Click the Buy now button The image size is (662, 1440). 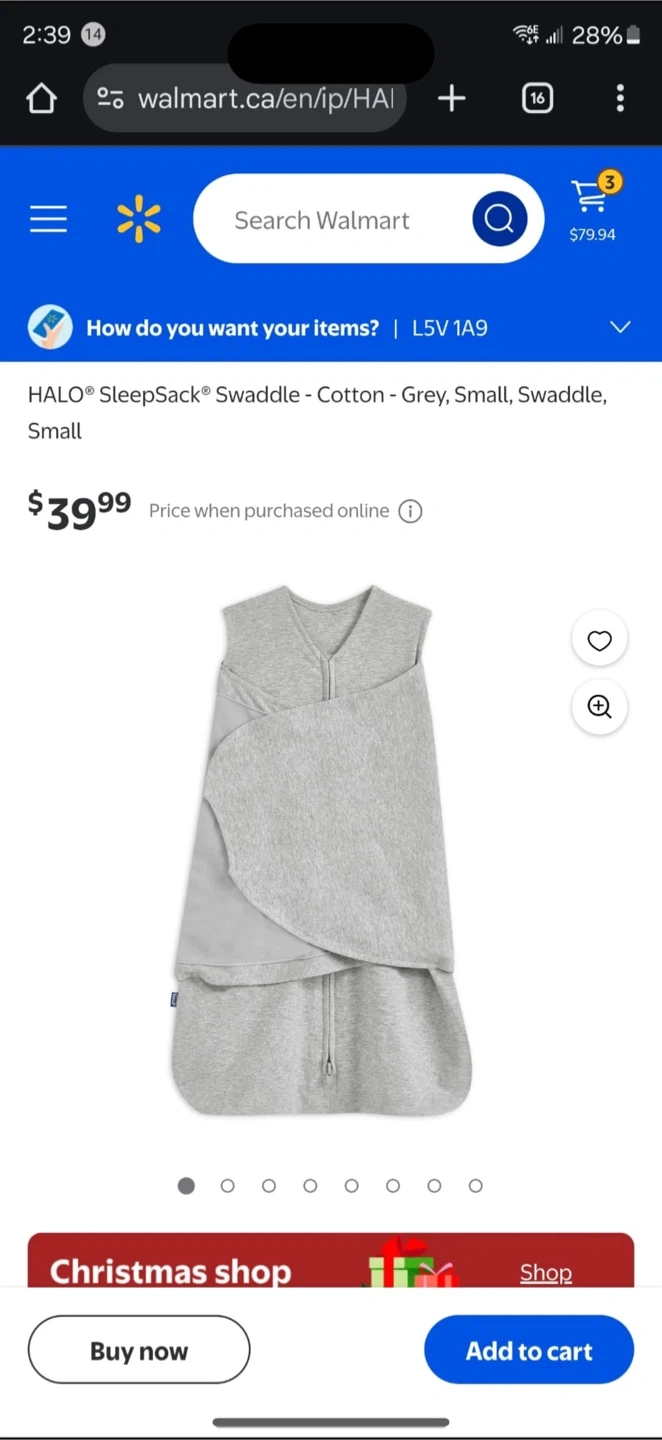139,1350
